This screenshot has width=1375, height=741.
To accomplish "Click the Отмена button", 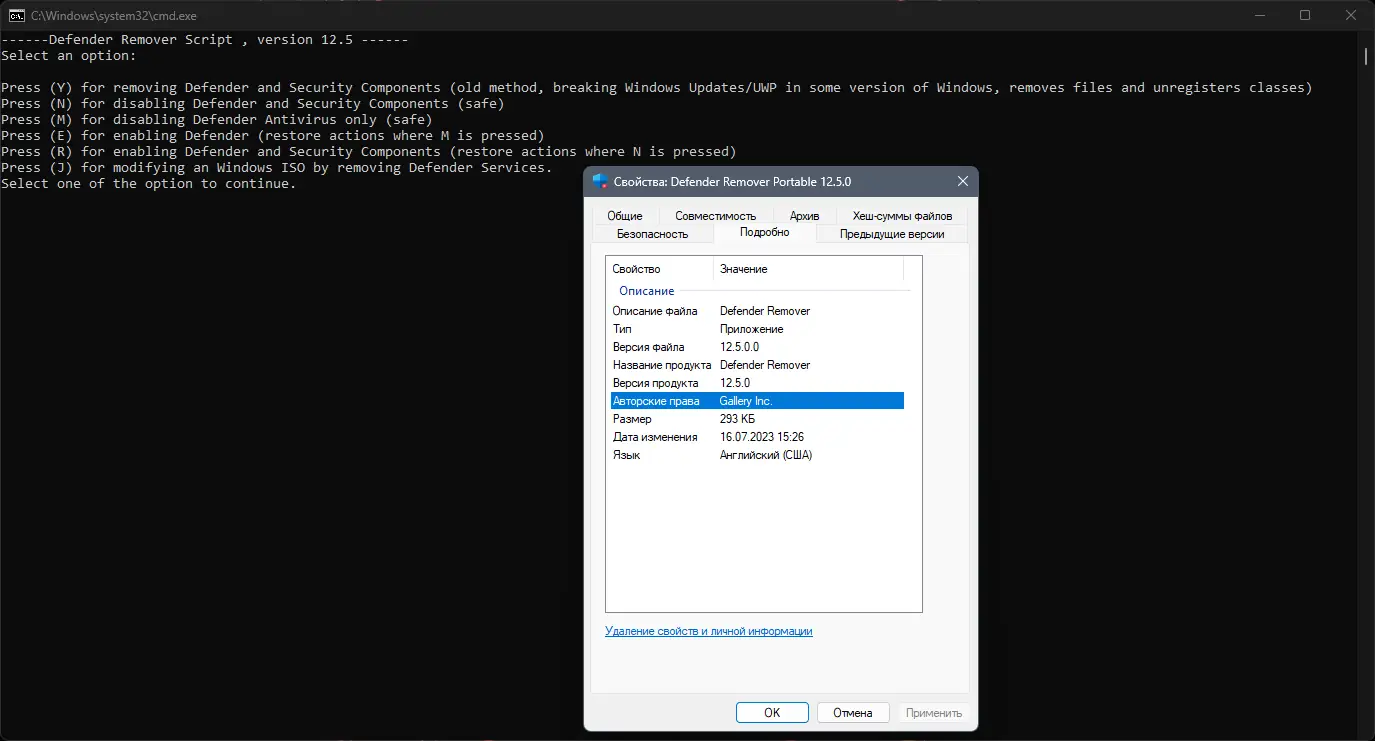I will [853, 713].
